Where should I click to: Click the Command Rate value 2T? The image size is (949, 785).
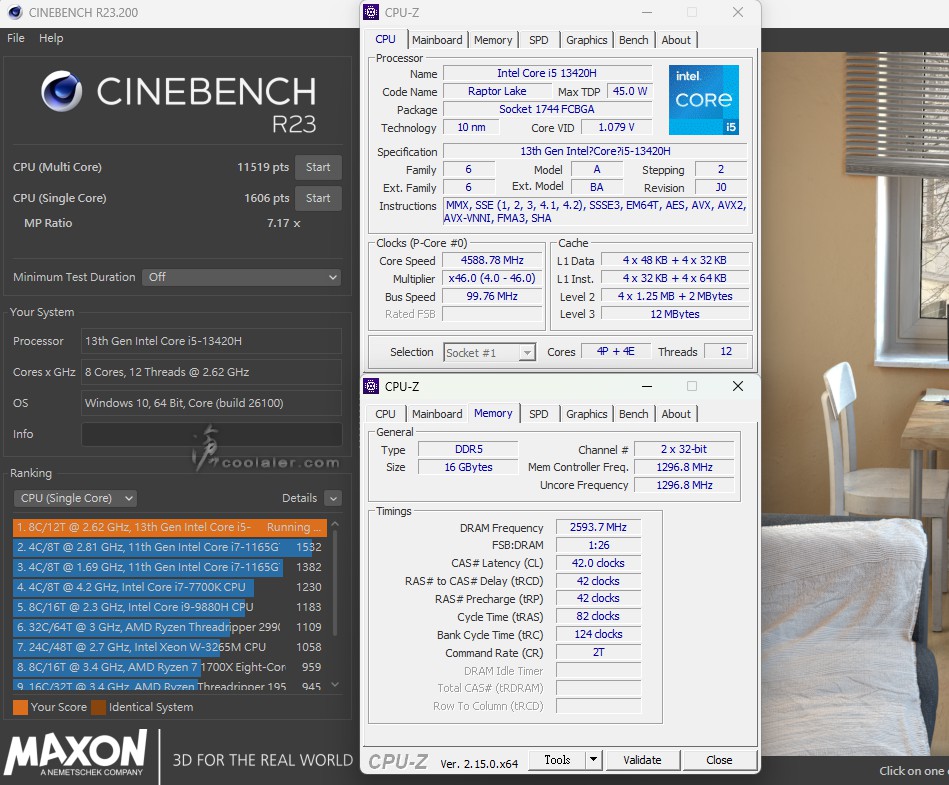pos(598,652)
